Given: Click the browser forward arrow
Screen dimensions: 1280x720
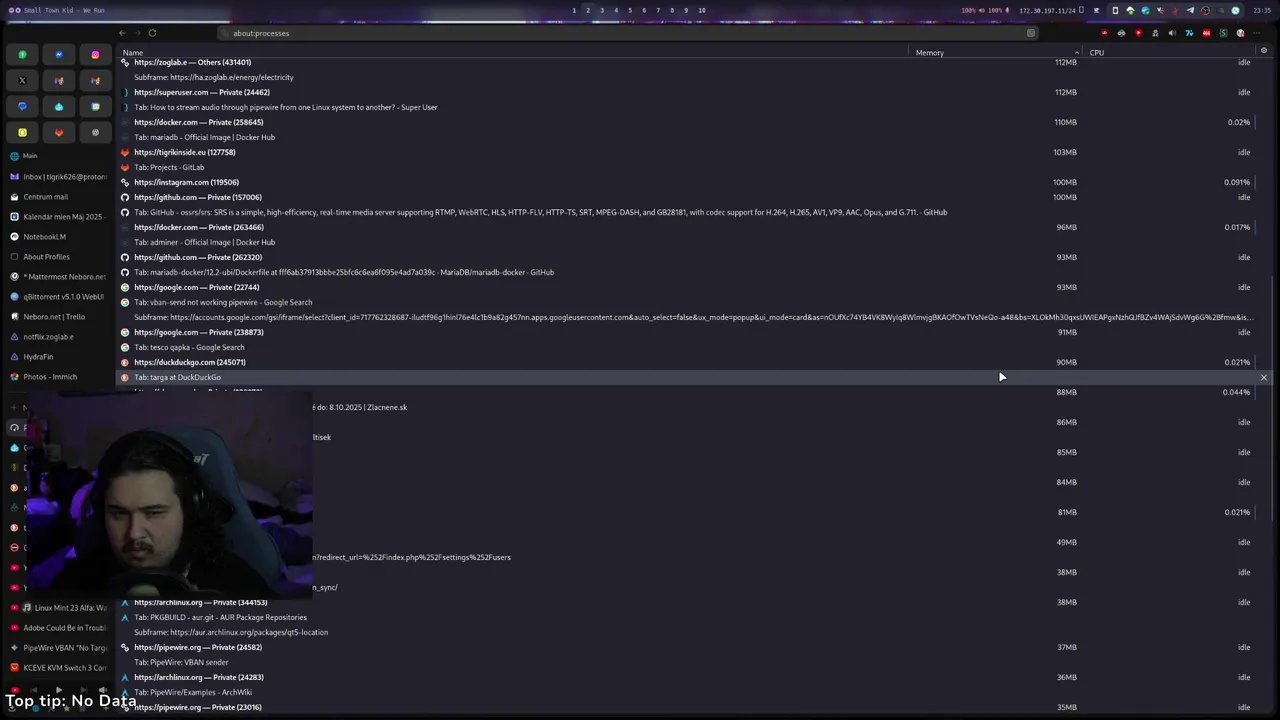Looking at the screenshot, I should click(x=137, y=33).
